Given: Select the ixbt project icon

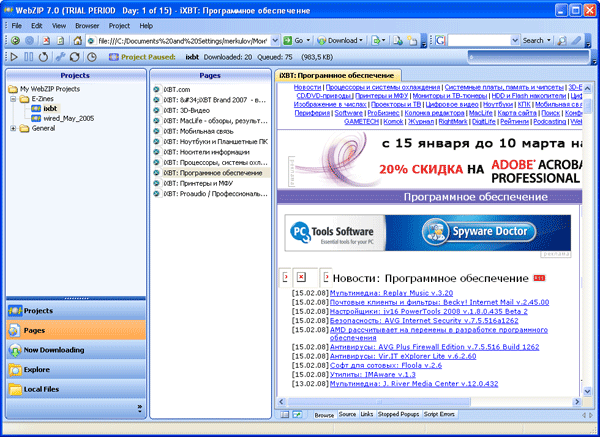Looking at the screenshot, I should pyautogui.click(x=36, y=109).
